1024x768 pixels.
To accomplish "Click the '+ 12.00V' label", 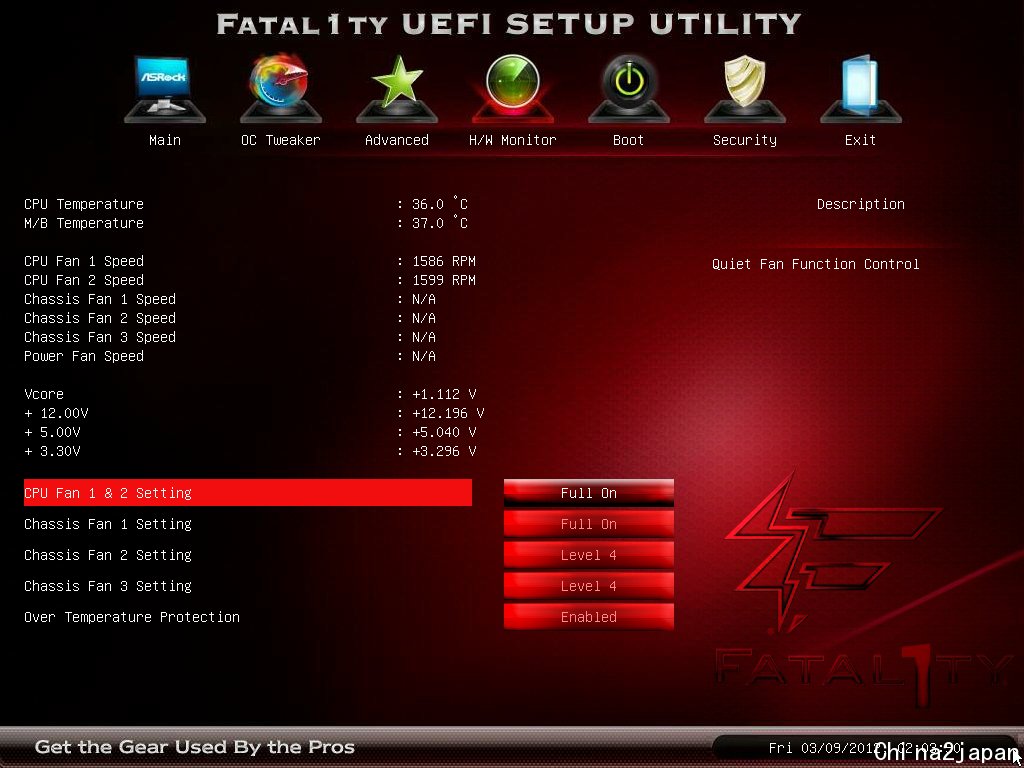I will pyautogui.click(x=56, y=413).
